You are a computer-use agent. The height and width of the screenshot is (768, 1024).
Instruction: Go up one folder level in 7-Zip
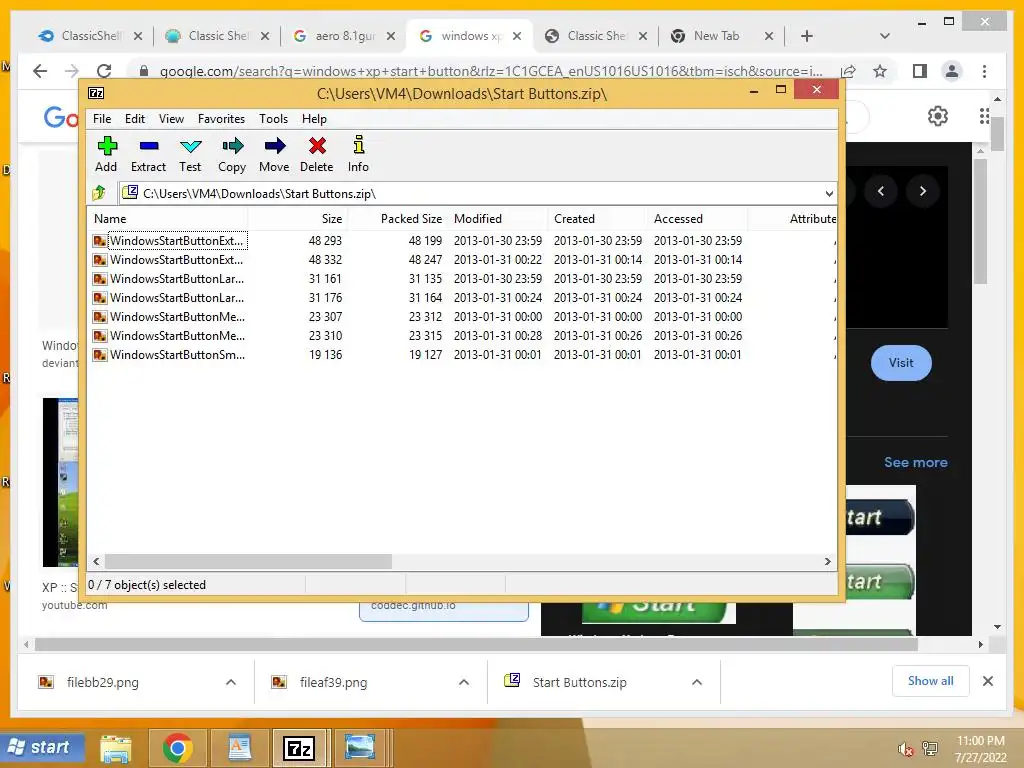click(99, 193)
